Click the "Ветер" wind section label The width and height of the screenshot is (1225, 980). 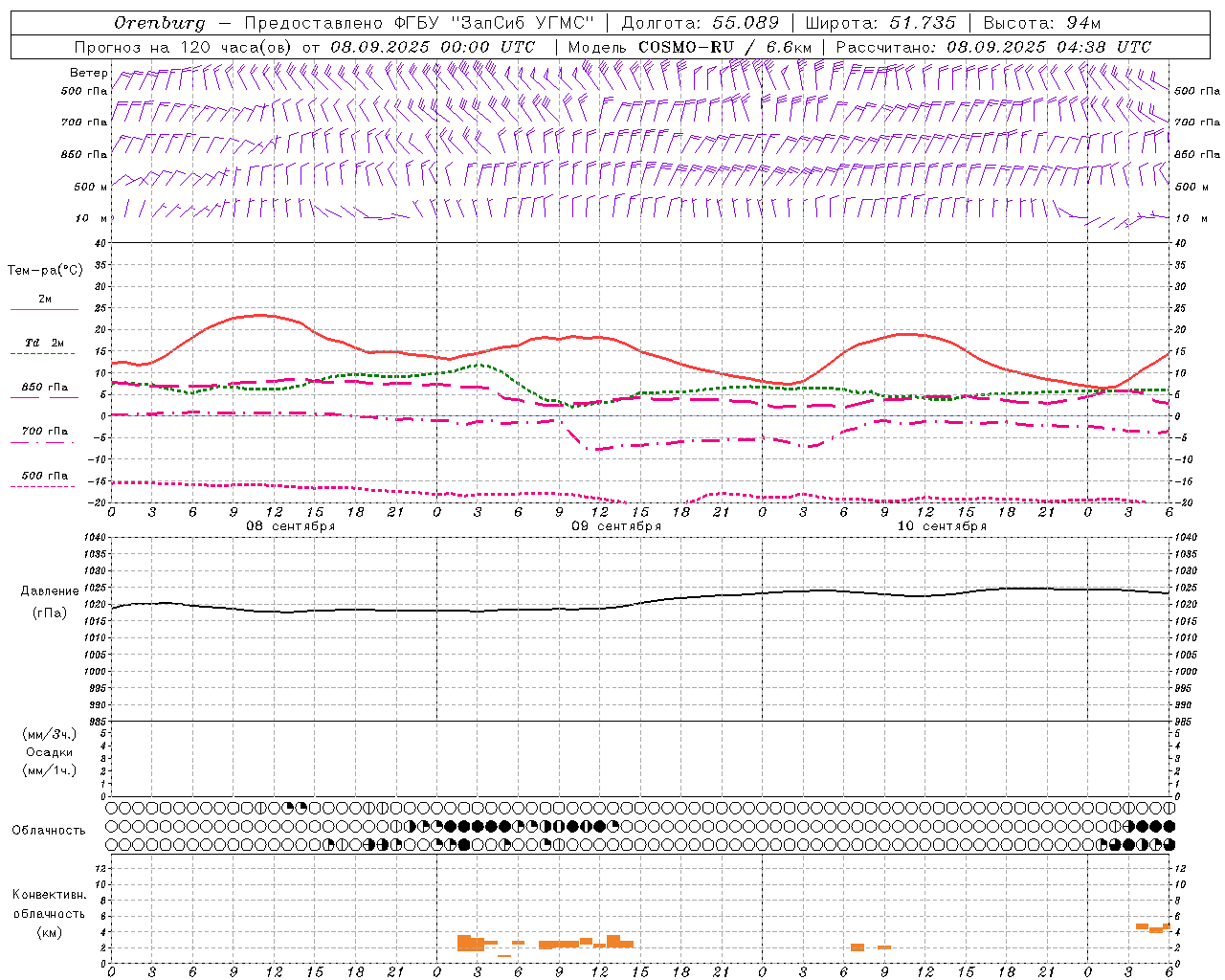coord(88,73)
